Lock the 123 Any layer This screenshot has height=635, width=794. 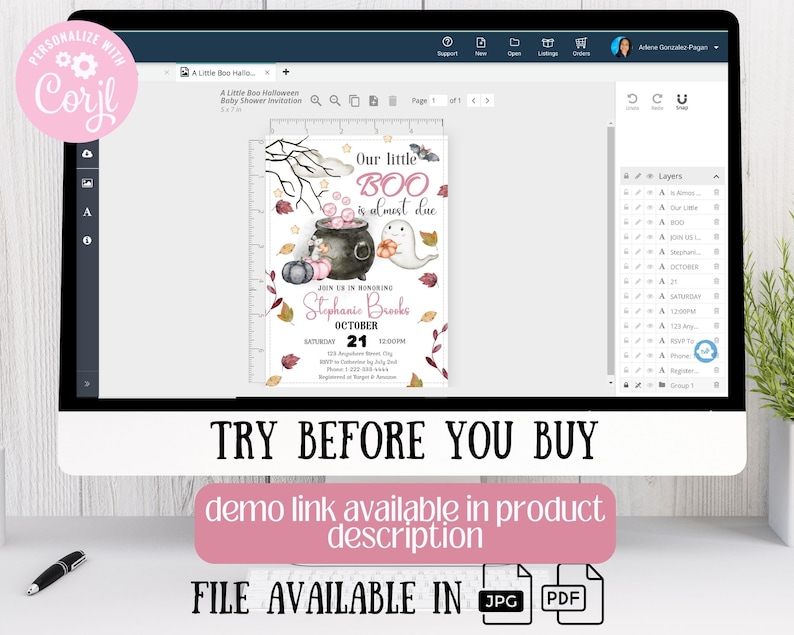point(626,326)
